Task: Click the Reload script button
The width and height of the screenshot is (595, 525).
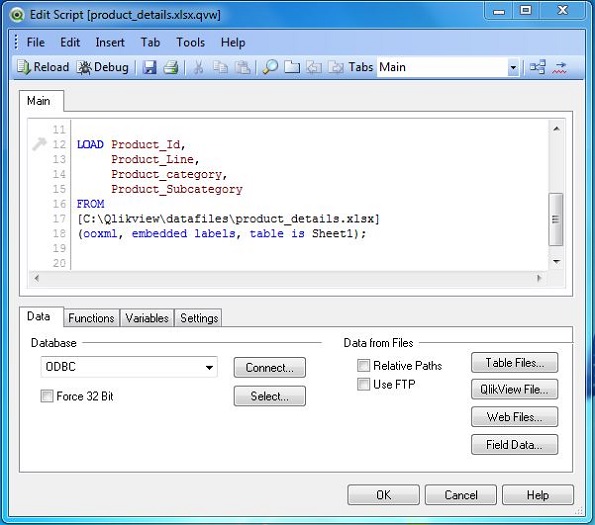Action: coord(42,67)
